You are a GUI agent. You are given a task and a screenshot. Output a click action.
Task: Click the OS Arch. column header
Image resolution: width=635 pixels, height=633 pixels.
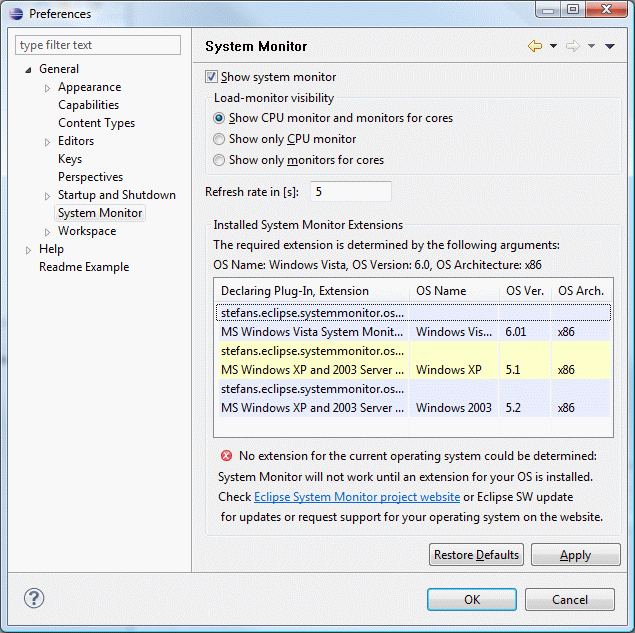(581, 291)
